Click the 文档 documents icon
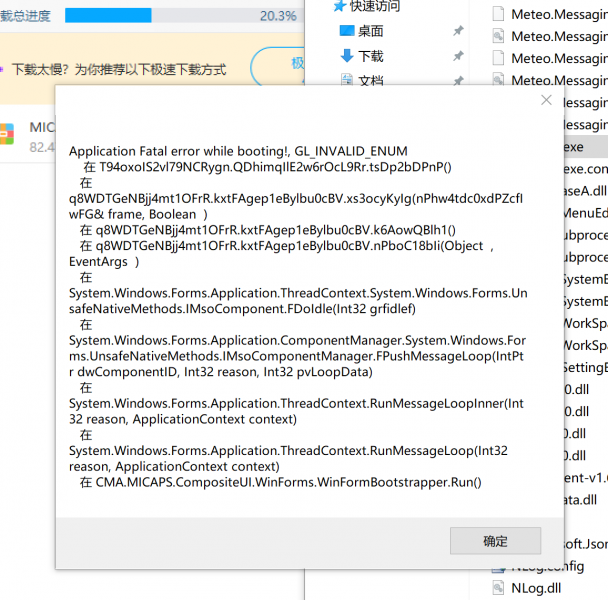The height and width of the screenshot is (600, 608). pos(346,80)
